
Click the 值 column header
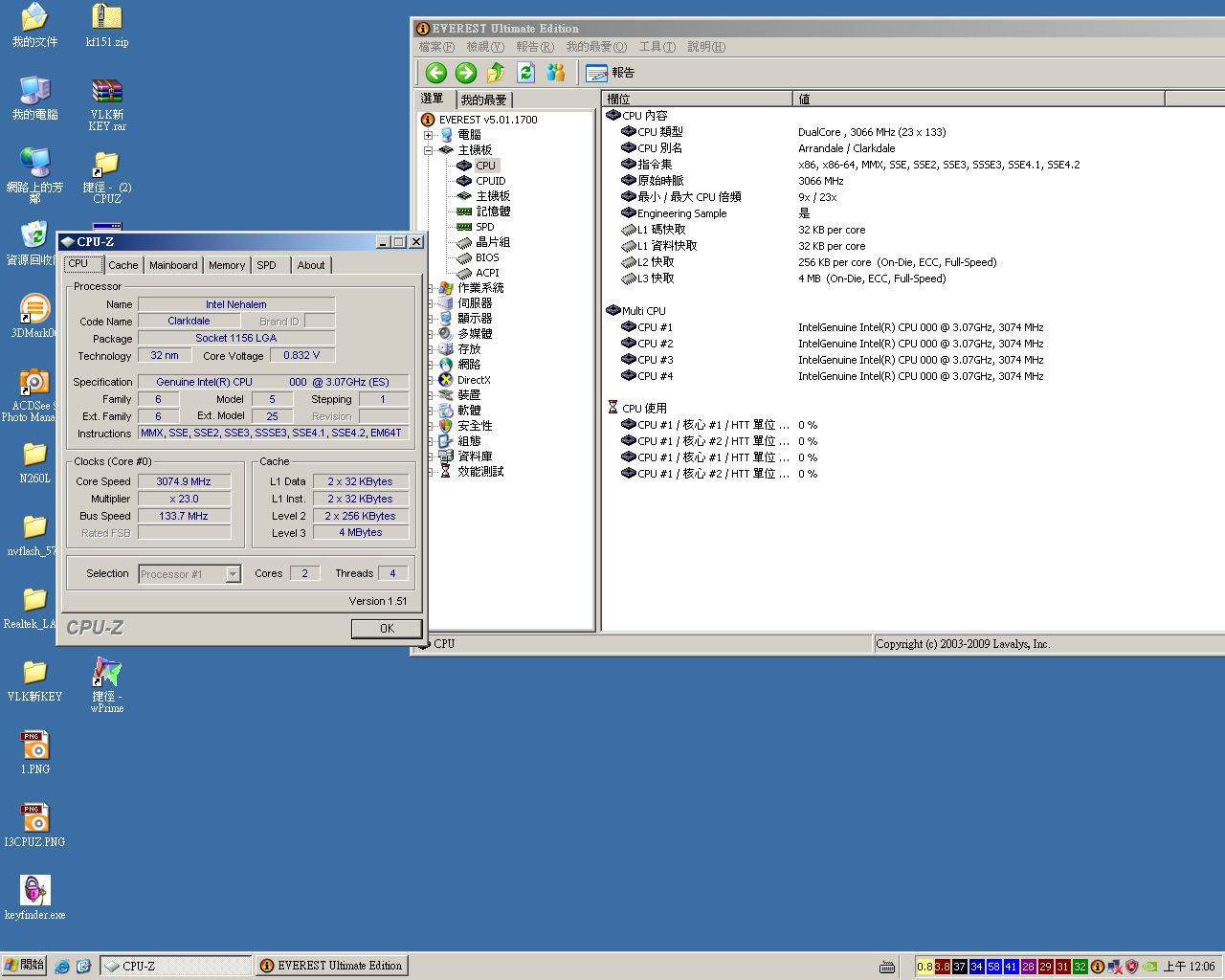tap(979, 100)
